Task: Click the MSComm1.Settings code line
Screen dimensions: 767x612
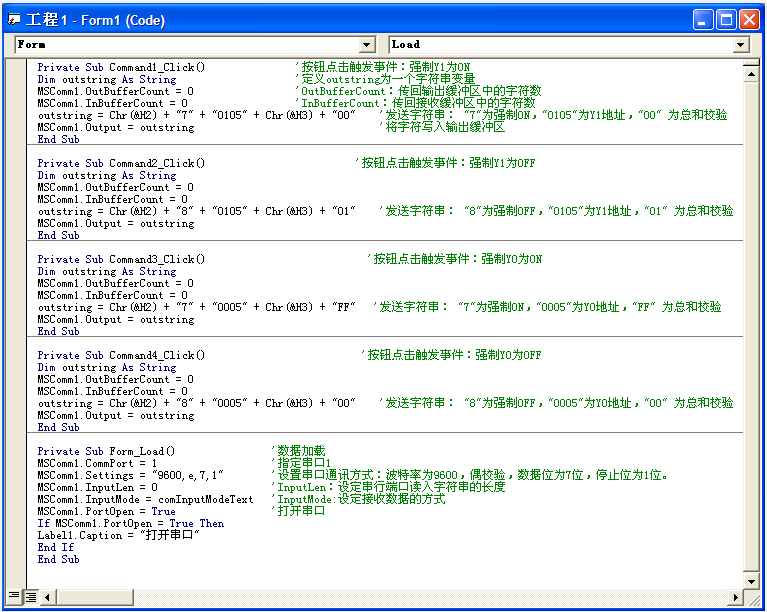Action: [130, 475]
